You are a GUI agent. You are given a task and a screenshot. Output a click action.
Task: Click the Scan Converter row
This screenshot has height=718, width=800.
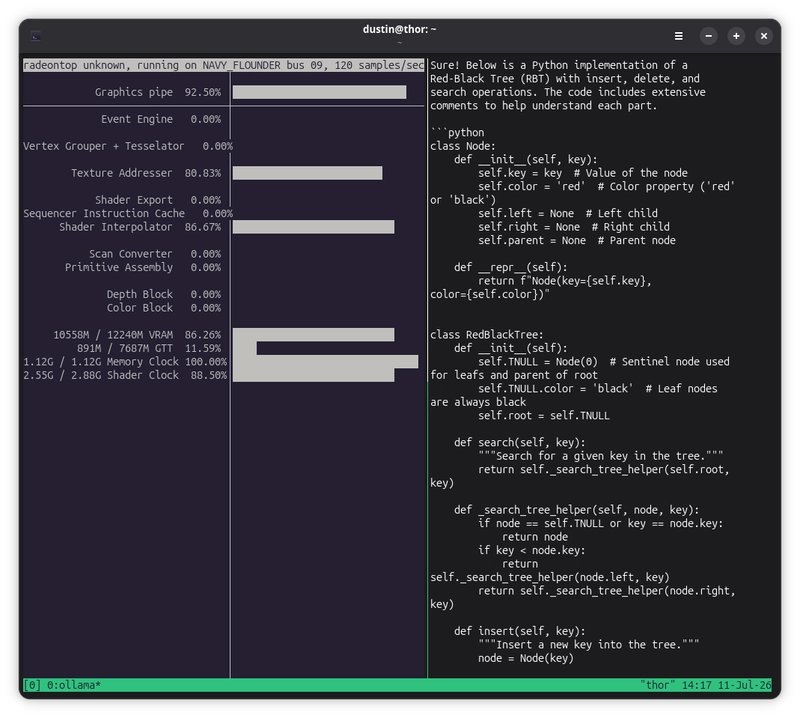(155, 254)
